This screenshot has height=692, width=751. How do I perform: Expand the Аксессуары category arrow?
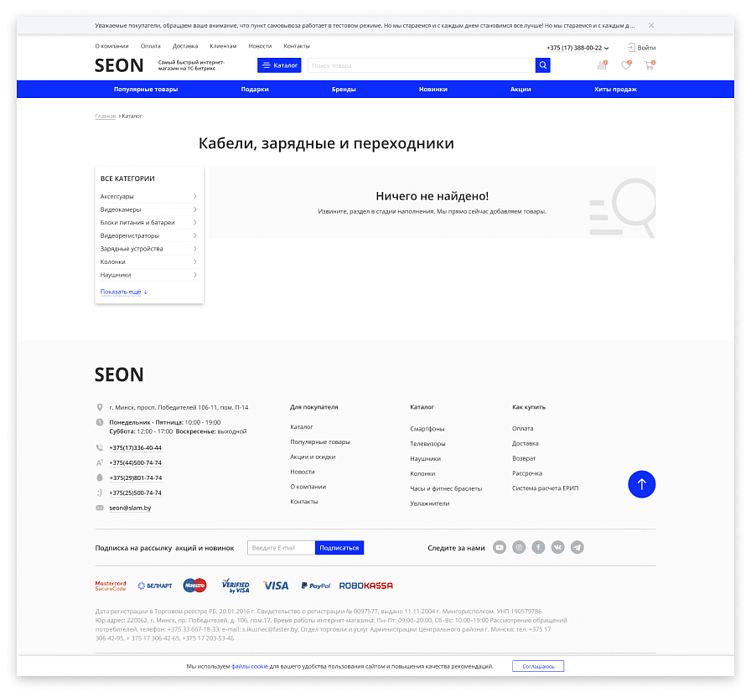pos(195,196)
